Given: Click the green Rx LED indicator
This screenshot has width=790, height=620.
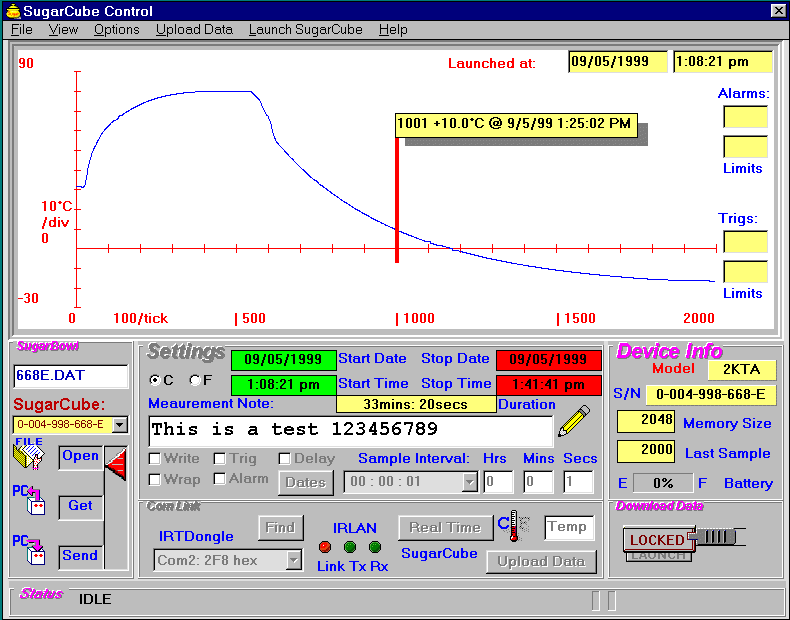Looking at the screenshot, I should tap(374, 547).
